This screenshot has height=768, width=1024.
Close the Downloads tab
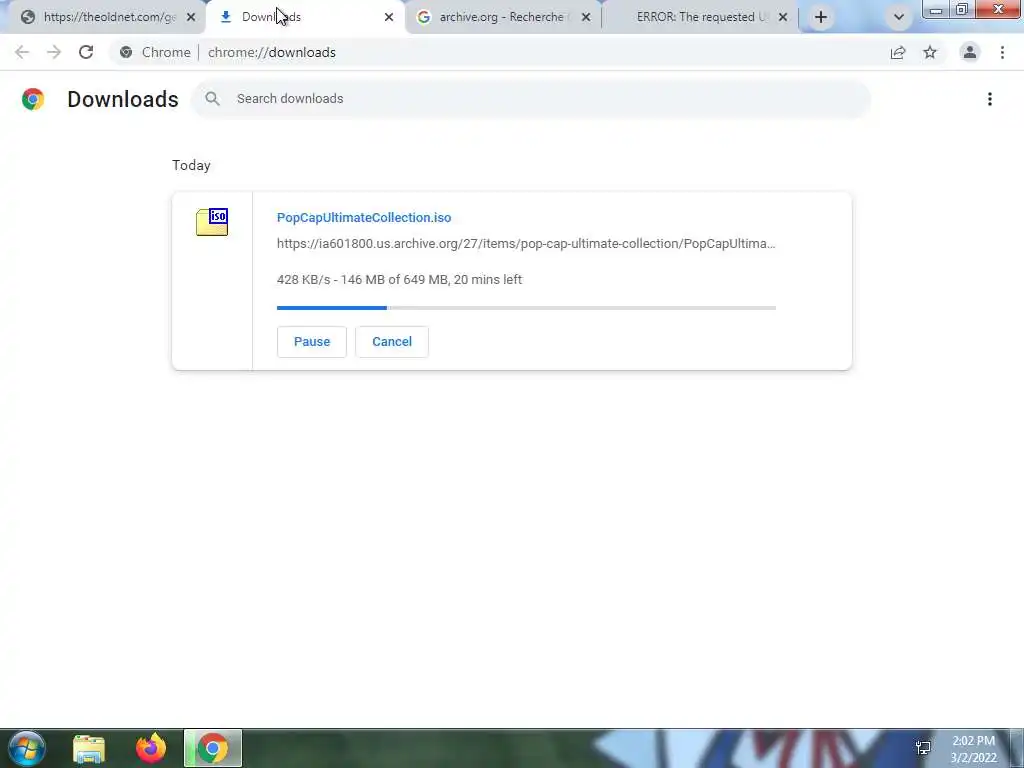pyautogui.click(x=389, y=17)
